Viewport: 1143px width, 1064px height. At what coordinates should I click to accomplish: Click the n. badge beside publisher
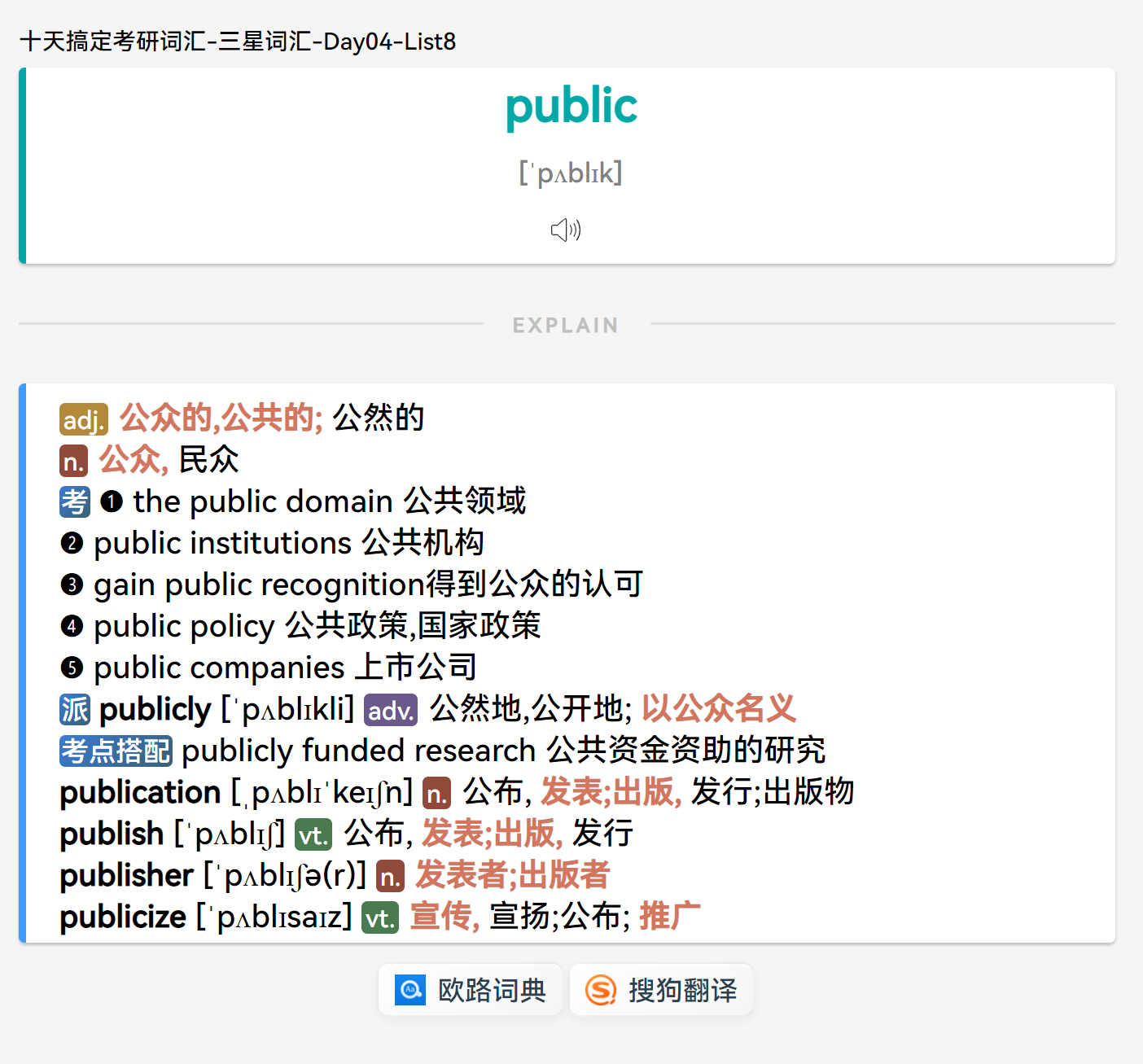(390, 876)
